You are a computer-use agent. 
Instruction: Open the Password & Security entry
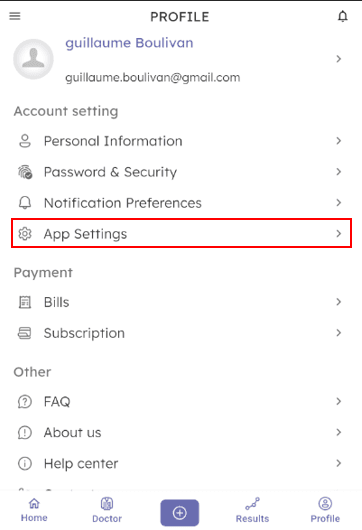pyautogui.click(x=181, y=172)
